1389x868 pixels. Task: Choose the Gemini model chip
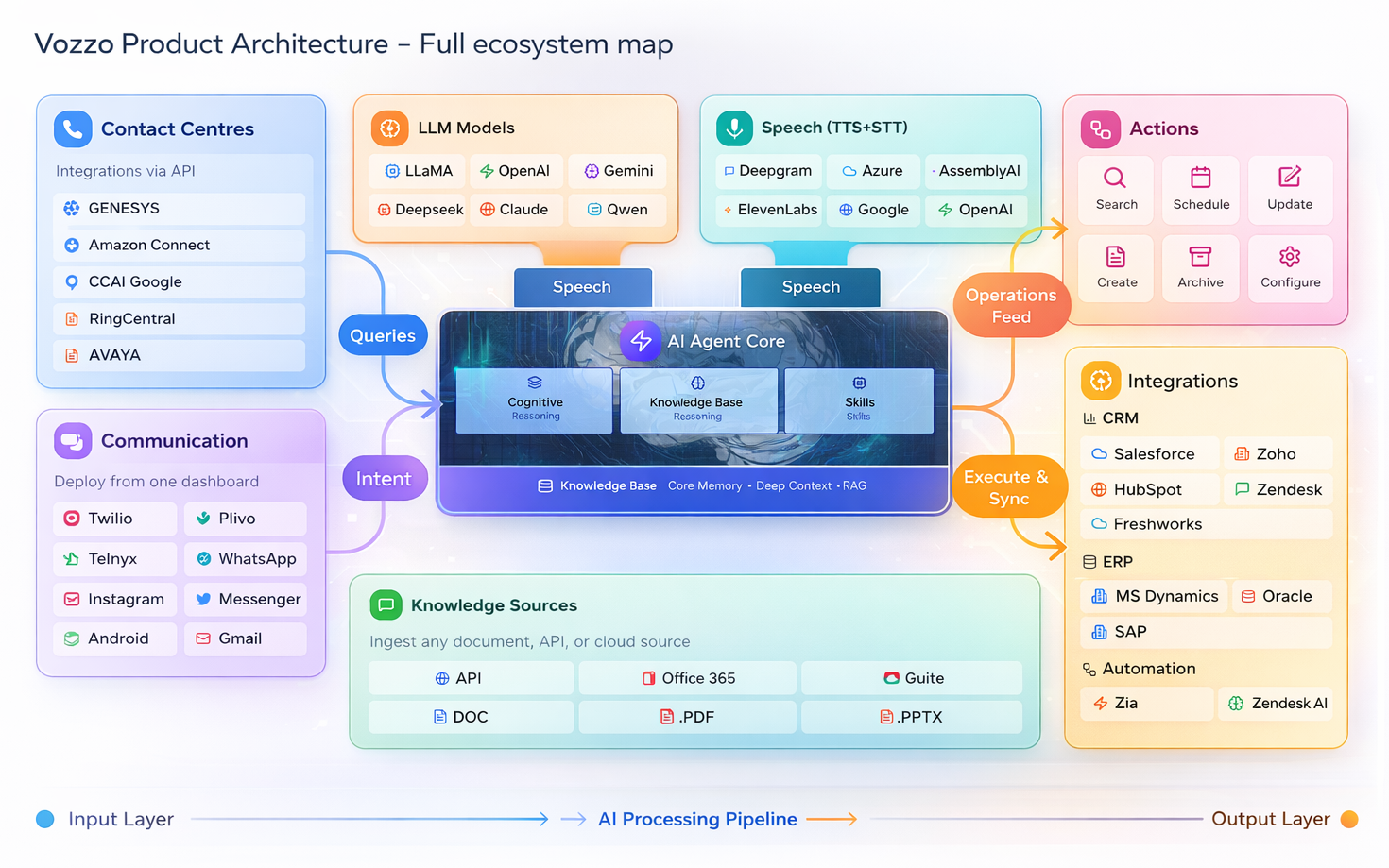click(x=618, y=171)
